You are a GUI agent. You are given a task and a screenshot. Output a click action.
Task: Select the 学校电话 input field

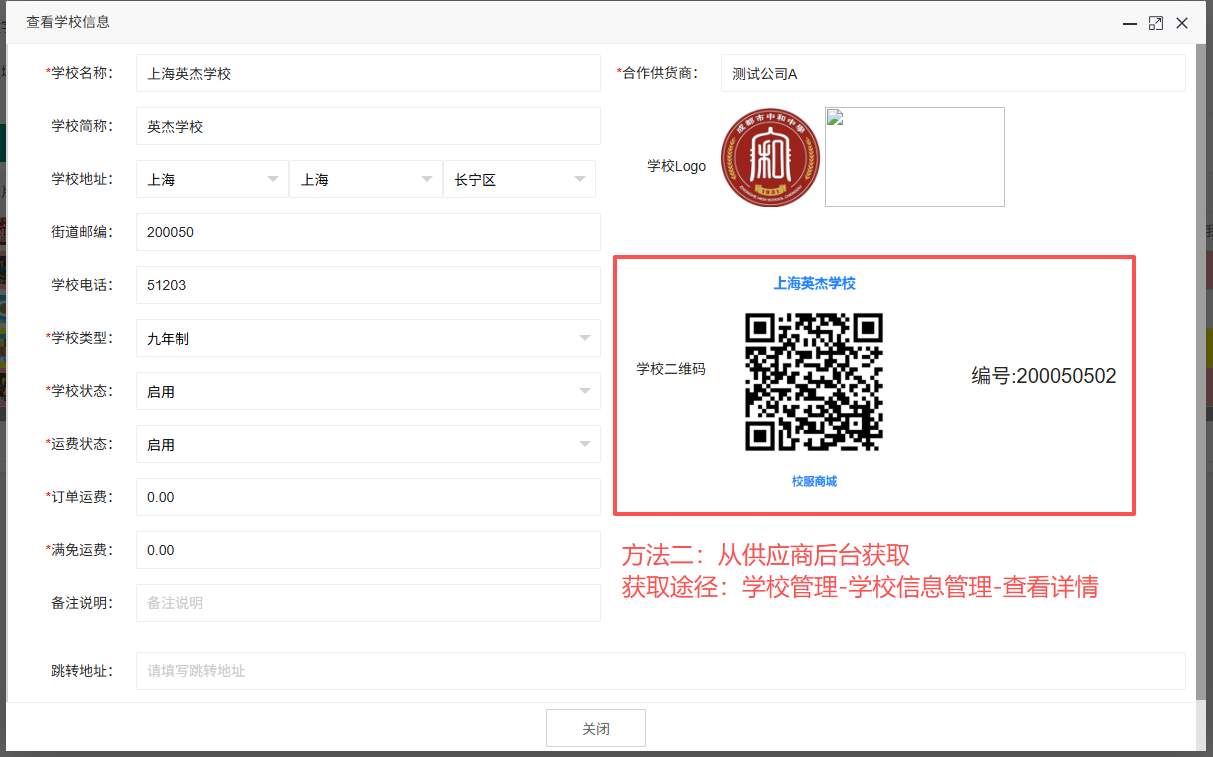click(x=368, y=285)
